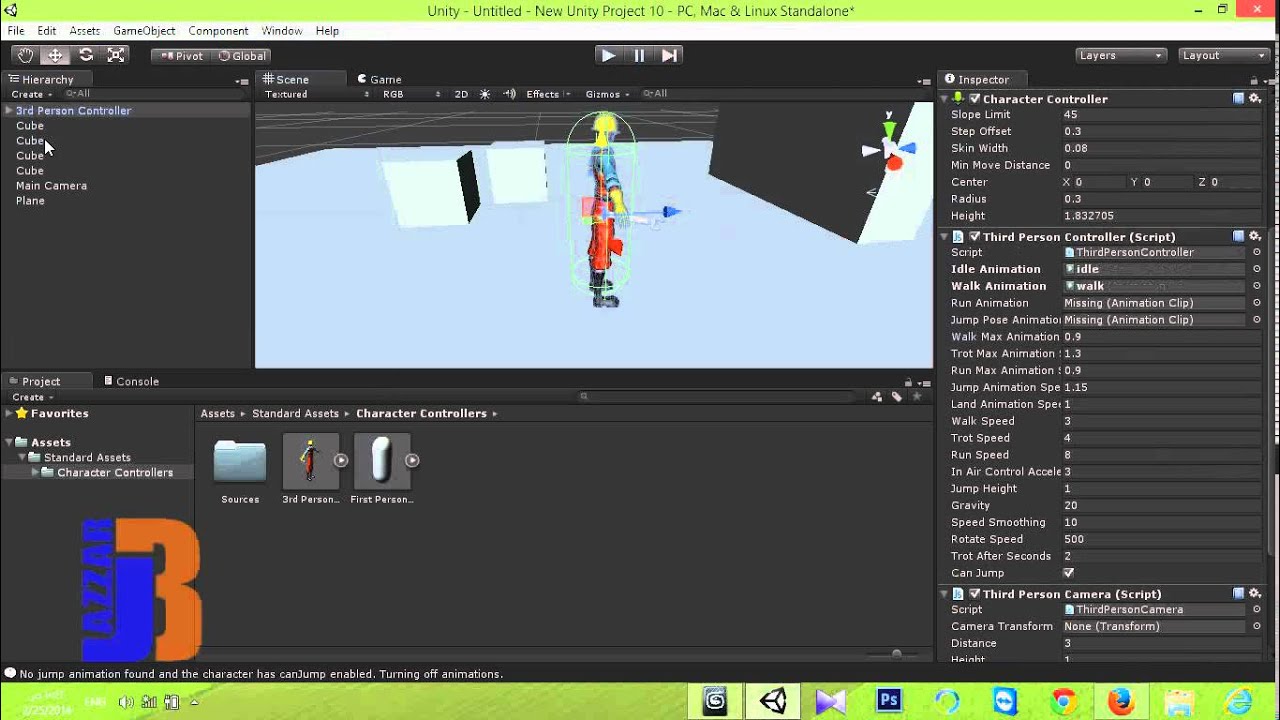Screen dimensions: 1280x720
Task: Select the Move tool in toolbar
Action: tap(55, 56)
